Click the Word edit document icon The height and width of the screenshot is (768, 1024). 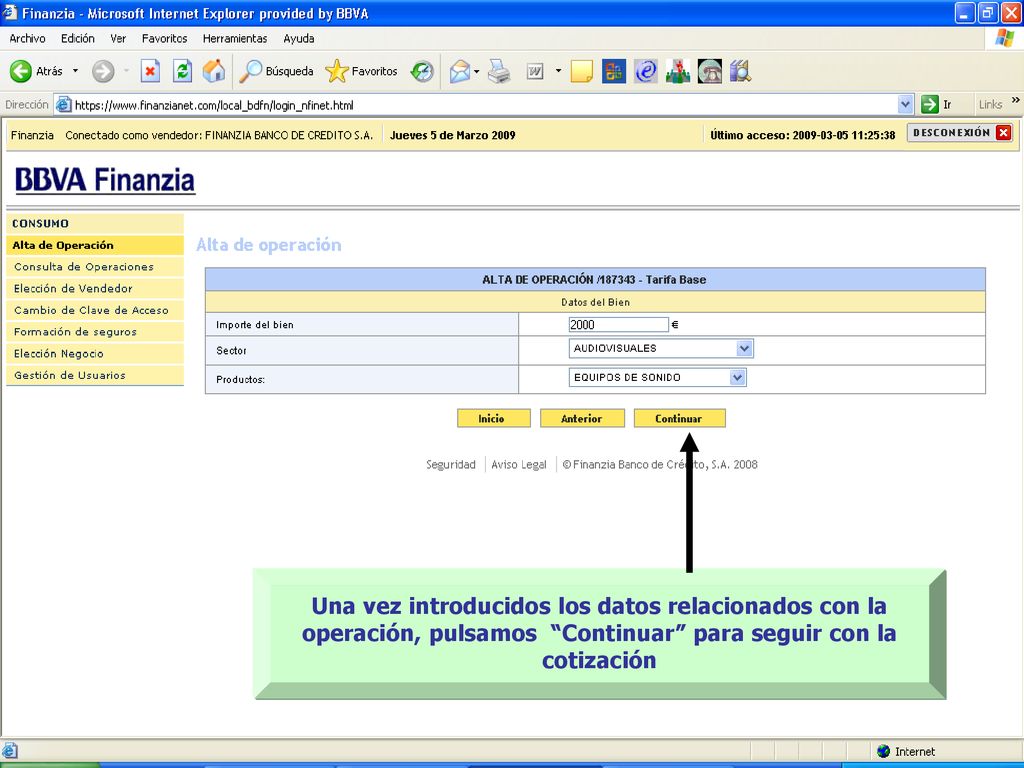[535, 71]
